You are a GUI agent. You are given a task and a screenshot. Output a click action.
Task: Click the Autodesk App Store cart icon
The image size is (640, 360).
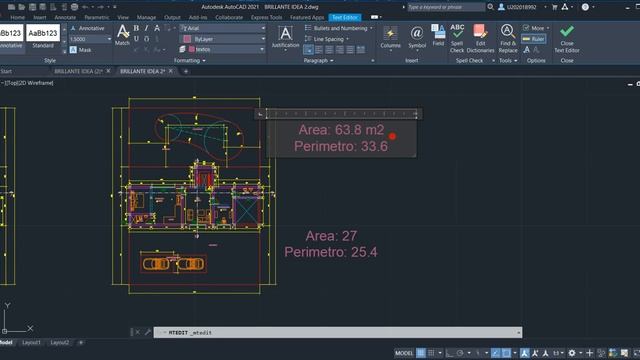click(x=555, y=7)
